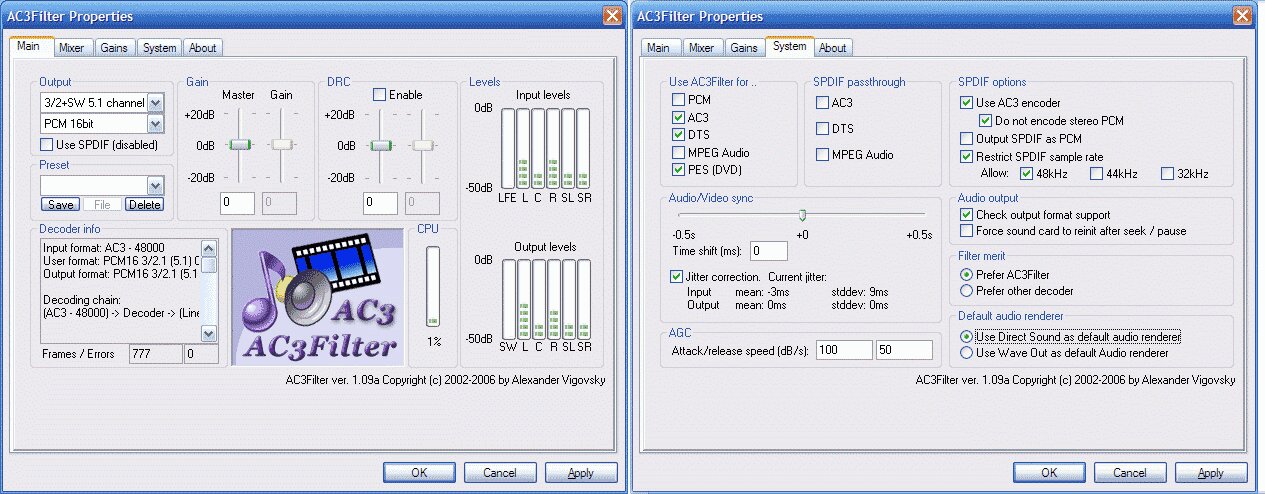Select Use Direct Sound as default renderer
Screen dimensions: 1265x494
click(x=966, y=336)
